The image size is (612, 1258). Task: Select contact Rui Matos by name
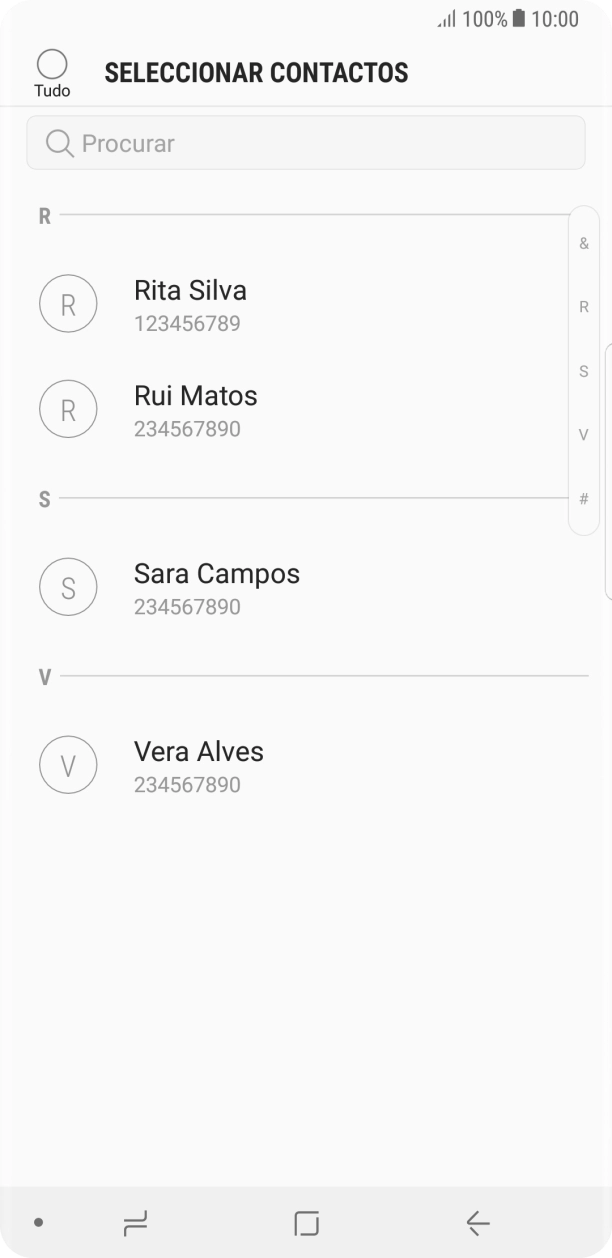pos(196,395)
